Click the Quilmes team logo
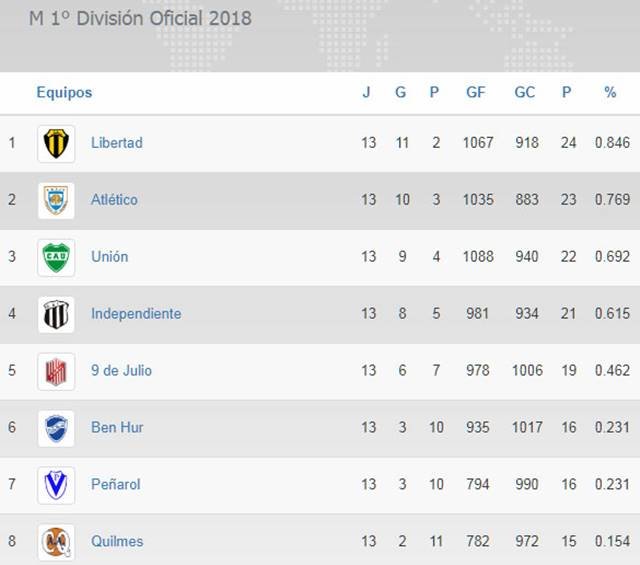The image size is (640, 565). [x=56, y=542]
